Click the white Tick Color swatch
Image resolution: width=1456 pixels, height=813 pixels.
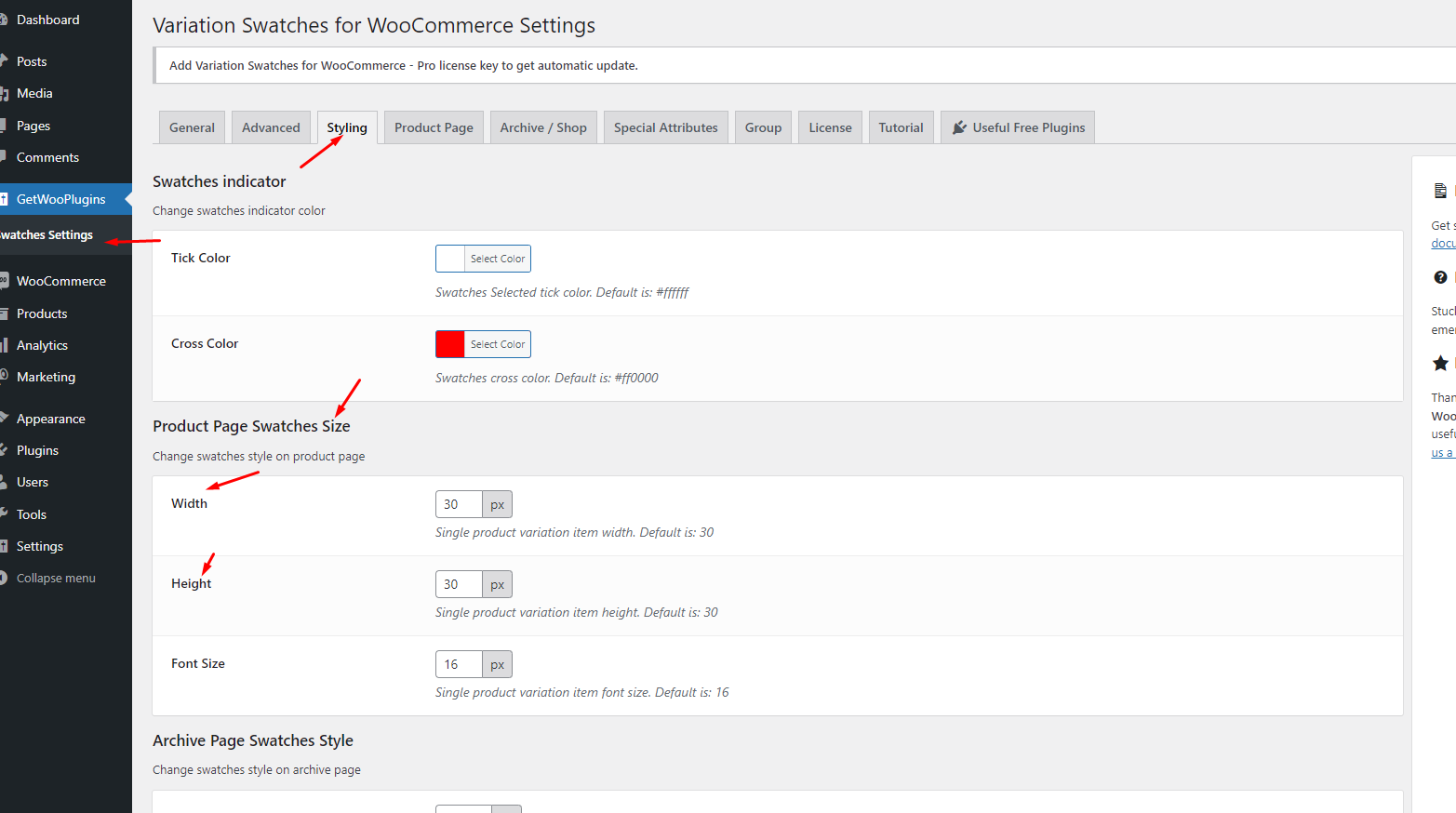coord(450,259)
